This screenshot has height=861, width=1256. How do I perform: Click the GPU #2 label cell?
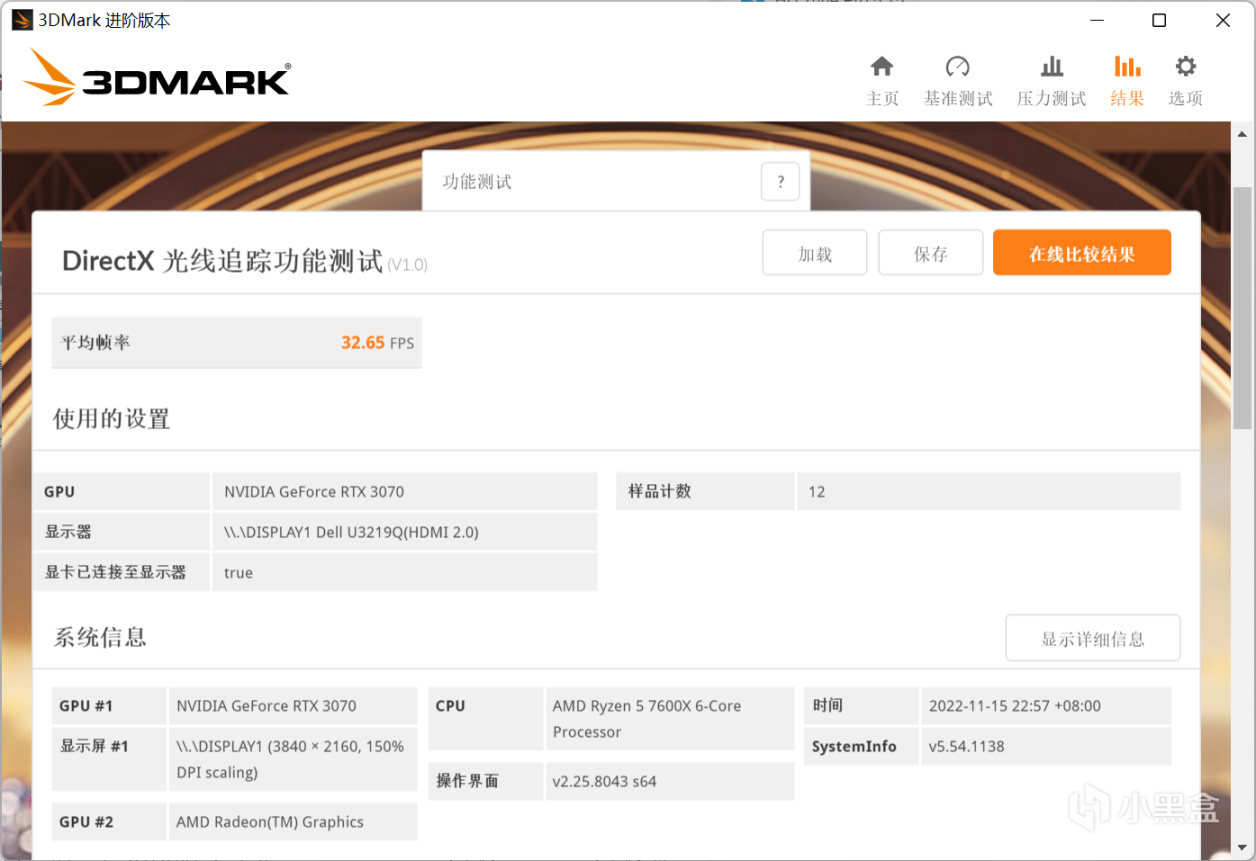109,822
